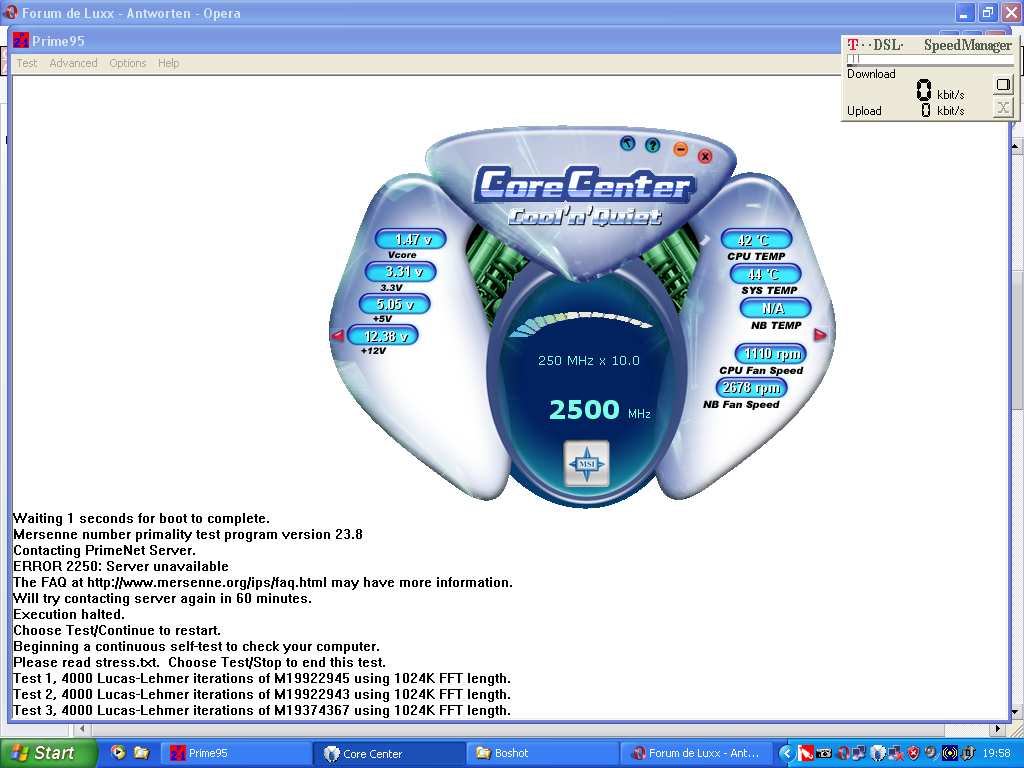Screen dimensions: 1024x768
Task: Open the Boshot folder taskbar button
Action: (x=543, y=753)
